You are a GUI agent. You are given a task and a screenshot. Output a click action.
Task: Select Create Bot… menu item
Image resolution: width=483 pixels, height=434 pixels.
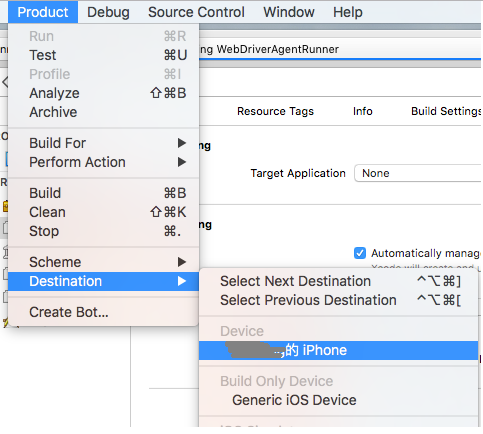[x=104, y=312]
